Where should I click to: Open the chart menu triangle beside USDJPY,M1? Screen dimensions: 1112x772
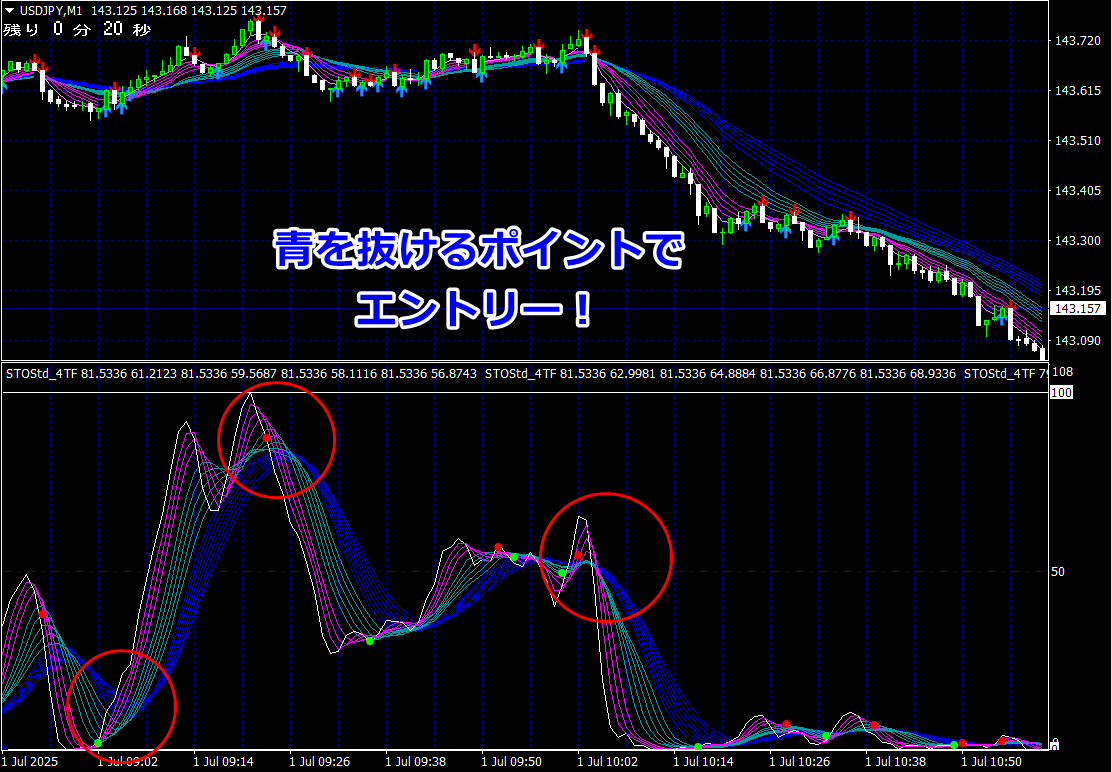point(9,11)
